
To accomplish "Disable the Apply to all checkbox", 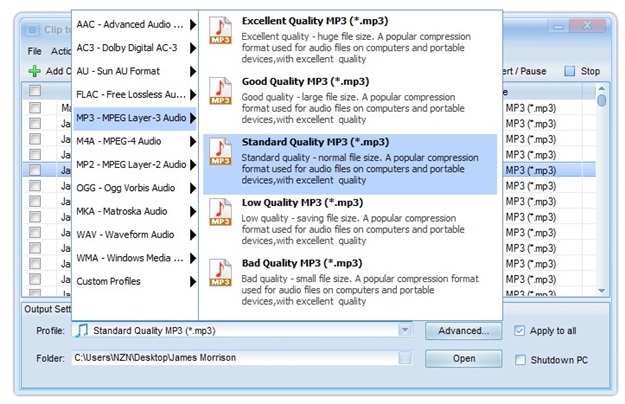I will coord(519,331).
